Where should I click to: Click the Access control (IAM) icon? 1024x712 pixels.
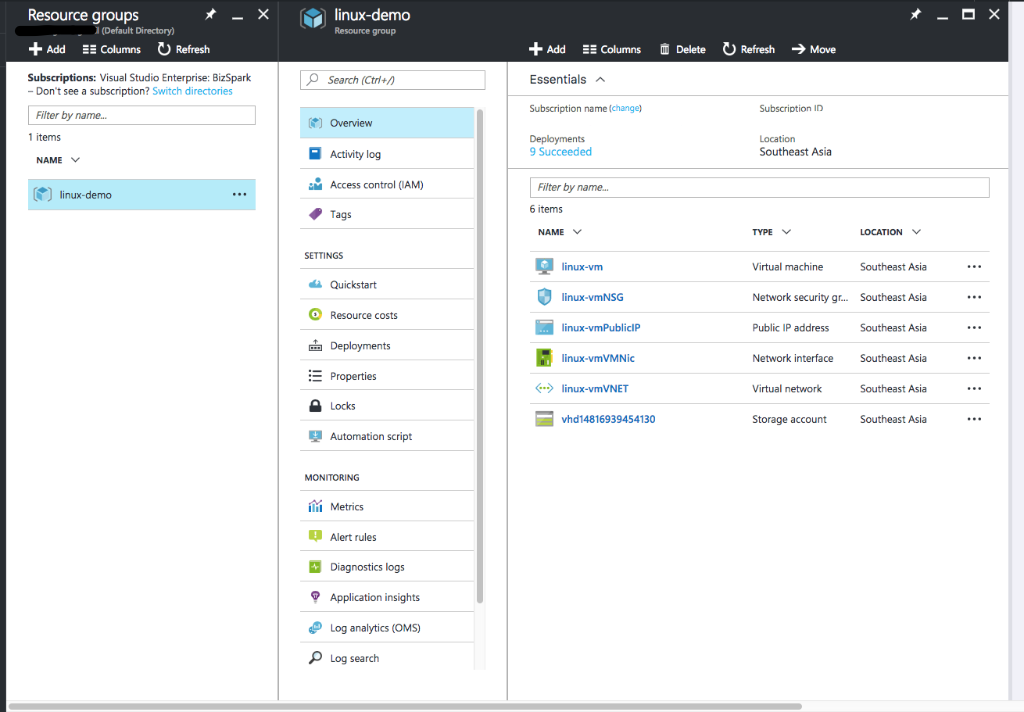[x=315, y=184]
